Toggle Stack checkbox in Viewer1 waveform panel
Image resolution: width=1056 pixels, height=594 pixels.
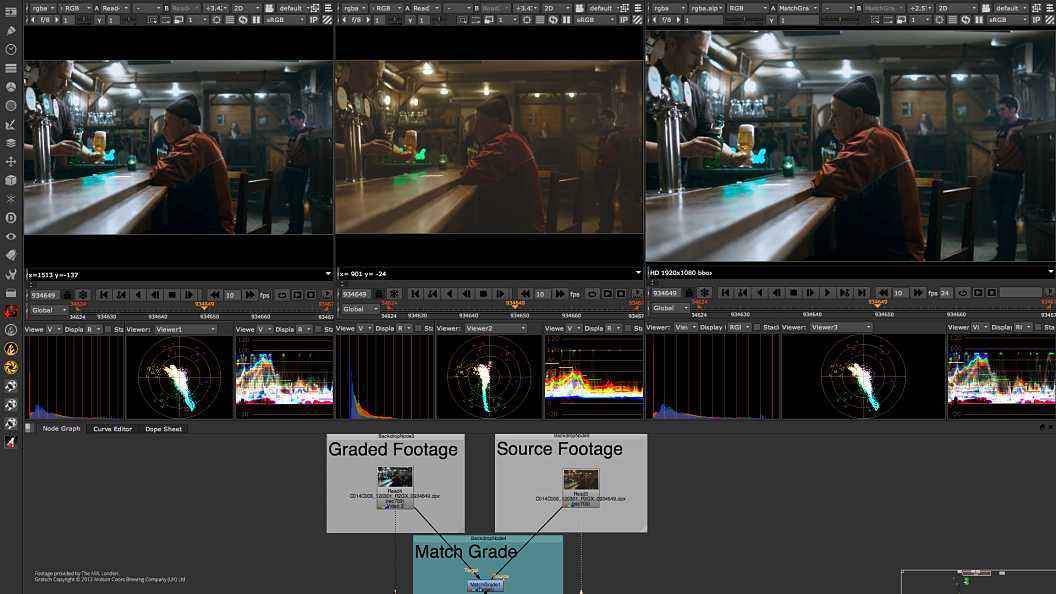[319, 329]
